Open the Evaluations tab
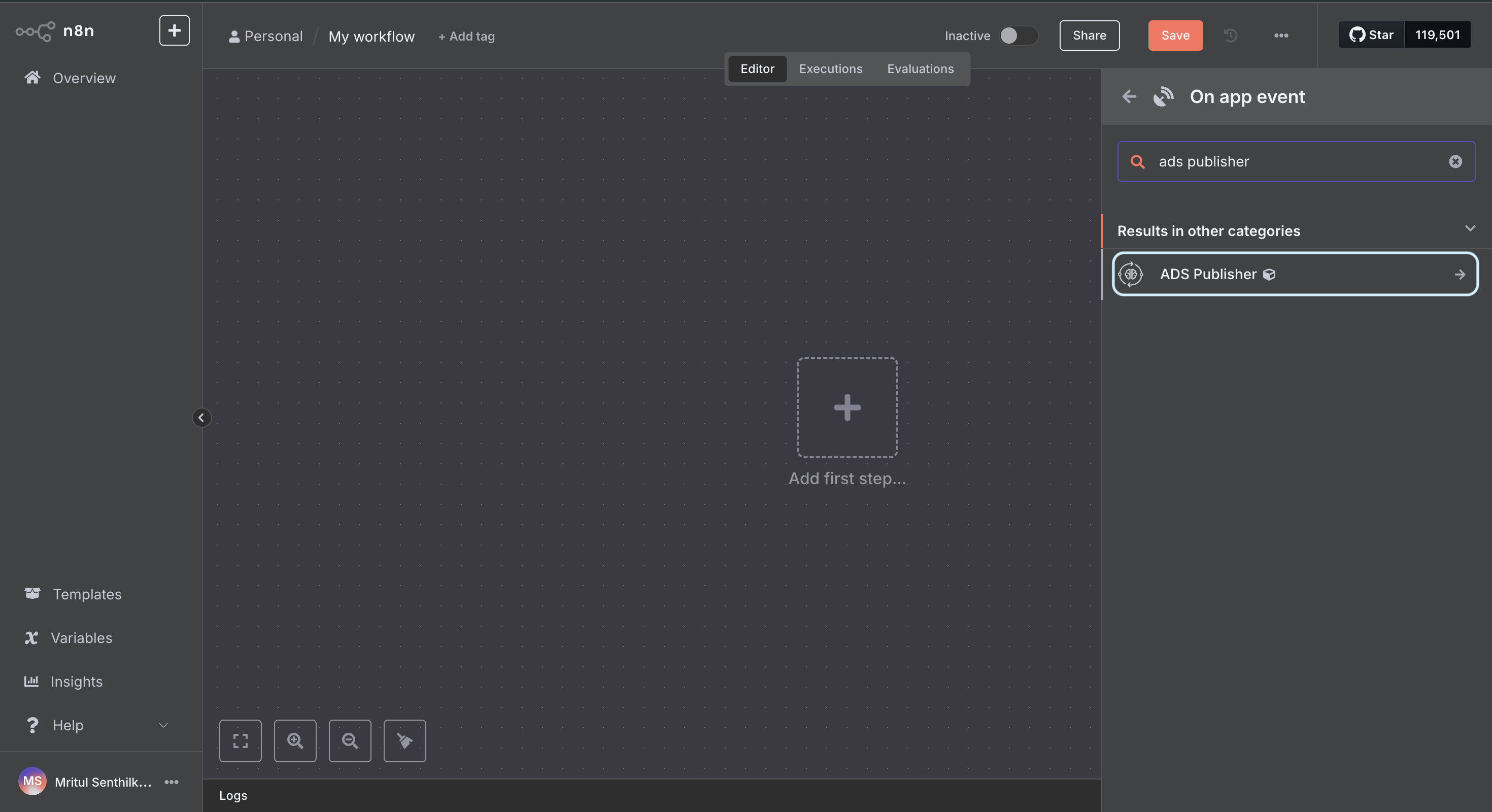Viewport: 1492px width, 812px height. pos(921,69)
